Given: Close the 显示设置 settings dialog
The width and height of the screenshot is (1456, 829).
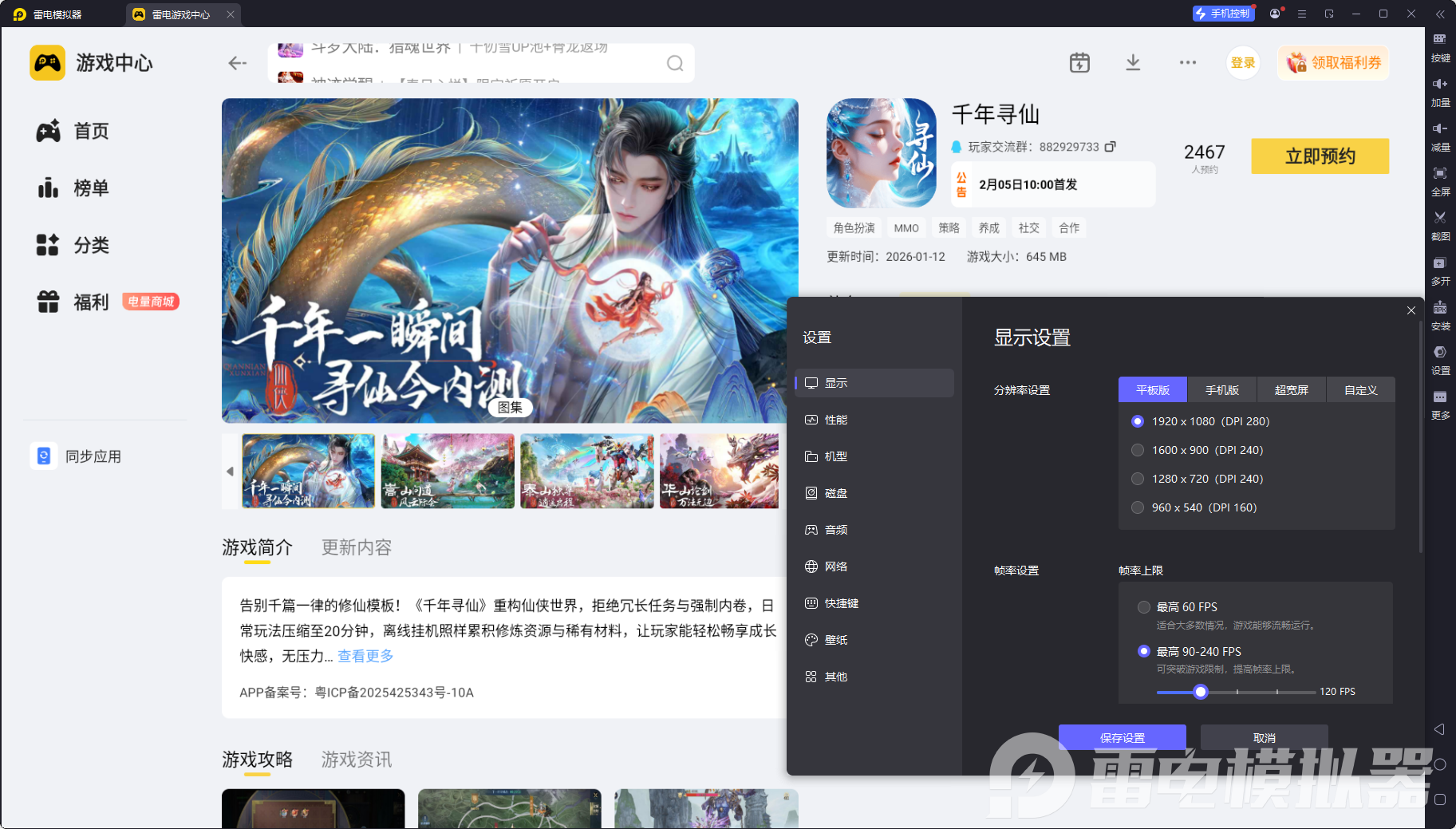Looking at the screenshot, I should (x=1411, y=310).
